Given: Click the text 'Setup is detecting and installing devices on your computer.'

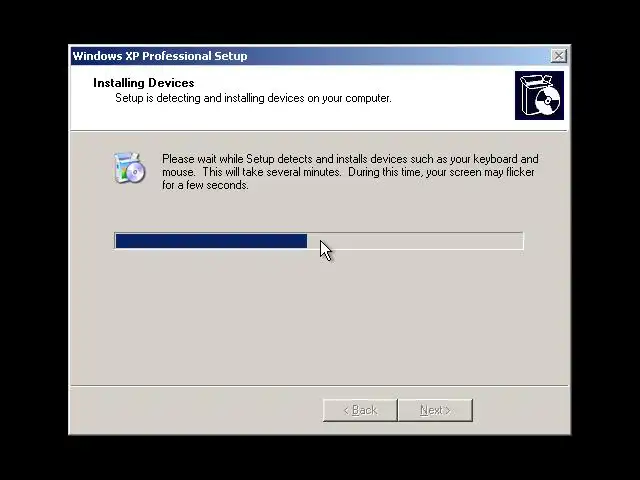Looking at the screenshot, I should point(253,98).
